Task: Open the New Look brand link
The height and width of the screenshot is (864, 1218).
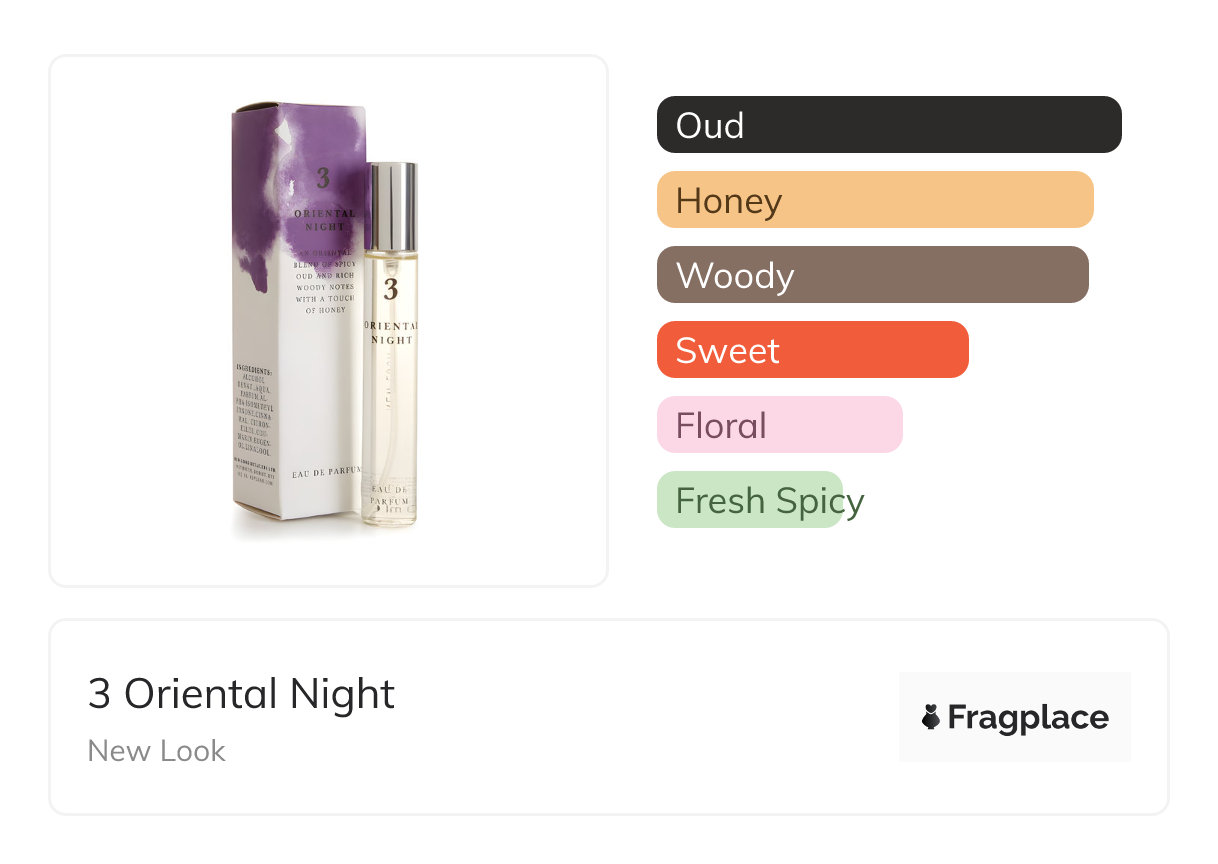Action: tap(157, 751)
